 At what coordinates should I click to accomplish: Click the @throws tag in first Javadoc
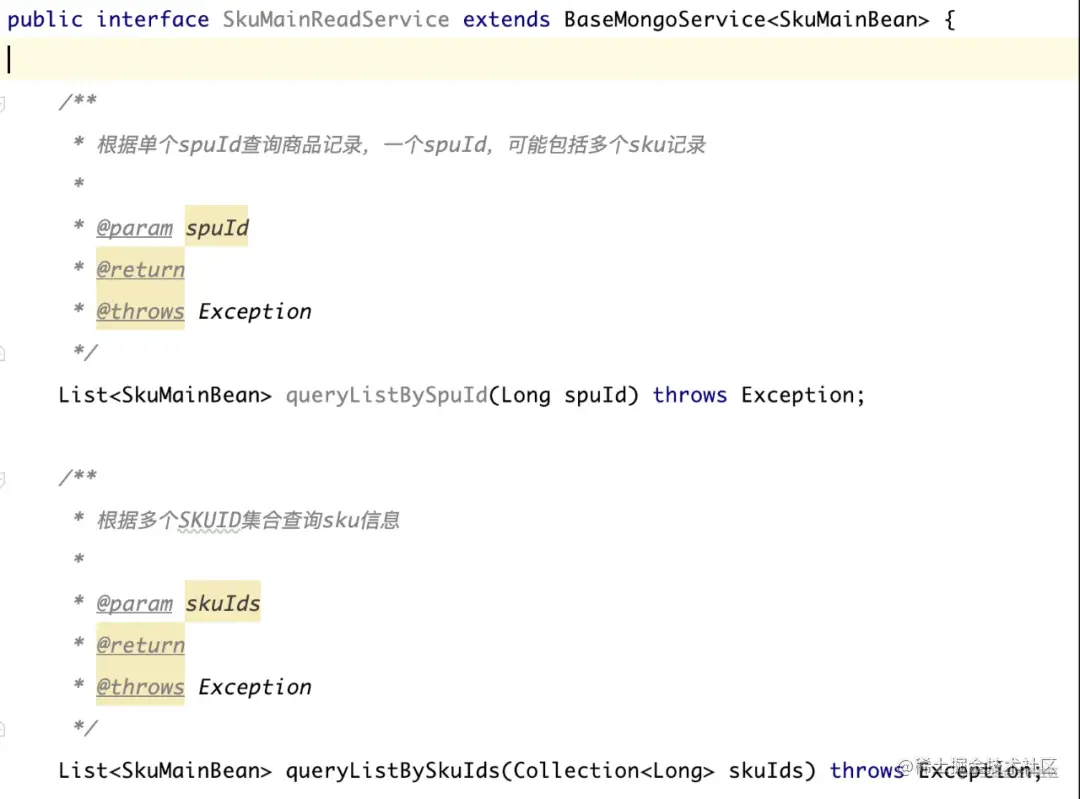click(141, 311)
